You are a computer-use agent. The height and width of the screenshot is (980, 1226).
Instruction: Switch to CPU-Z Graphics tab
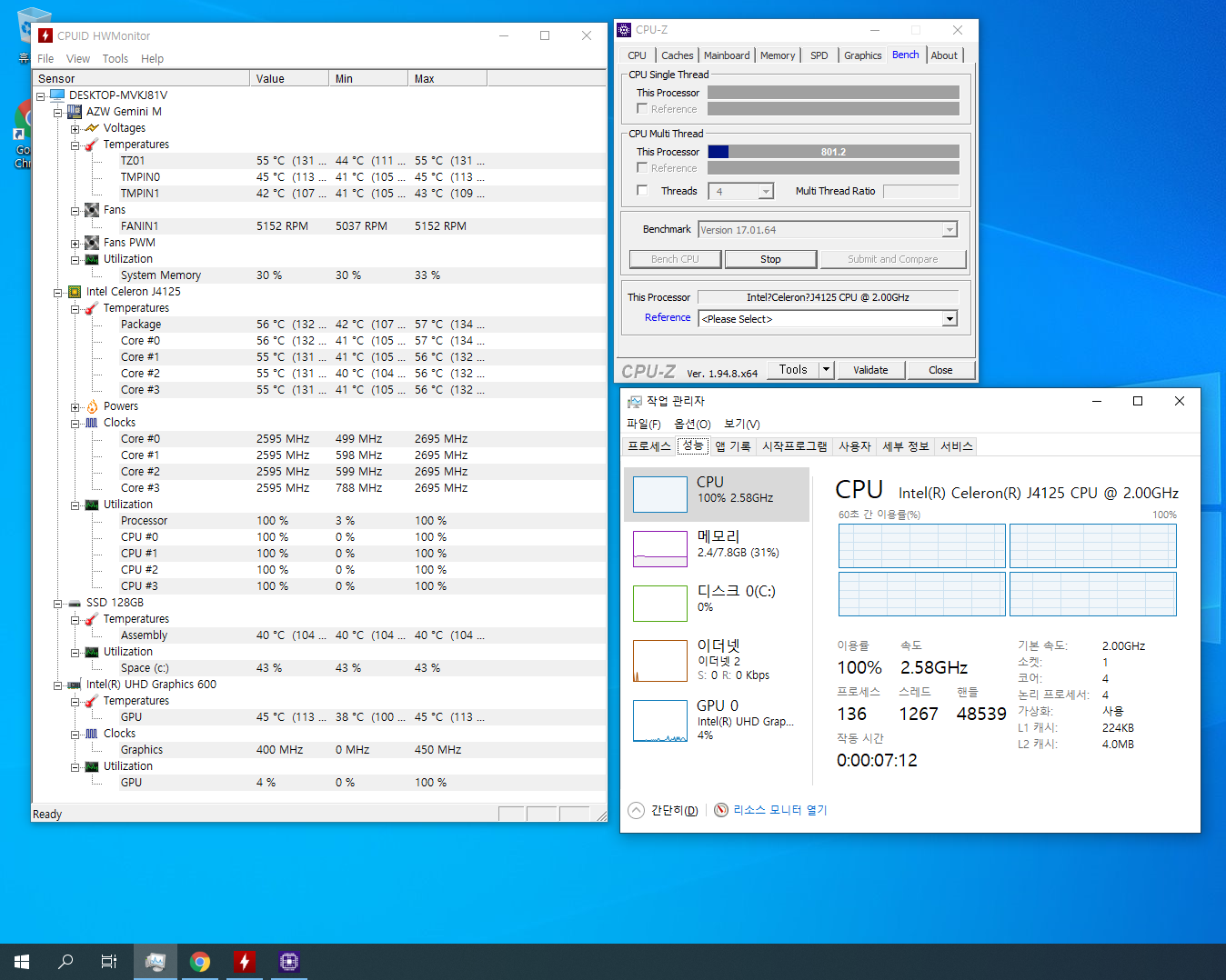[862, 55]
